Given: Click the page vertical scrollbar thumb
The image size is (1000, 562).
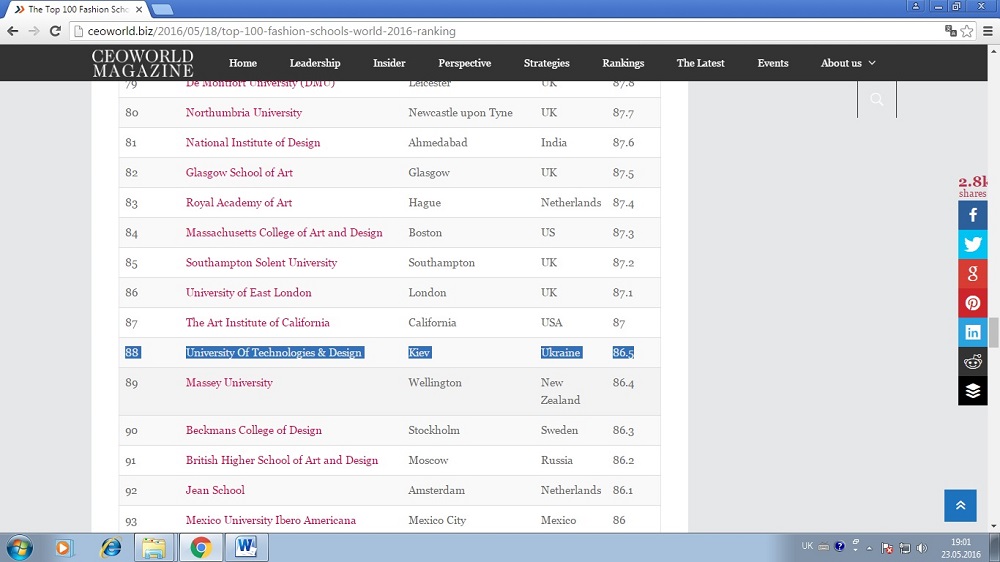Looking at the screenshot, I should click(994, 333).
